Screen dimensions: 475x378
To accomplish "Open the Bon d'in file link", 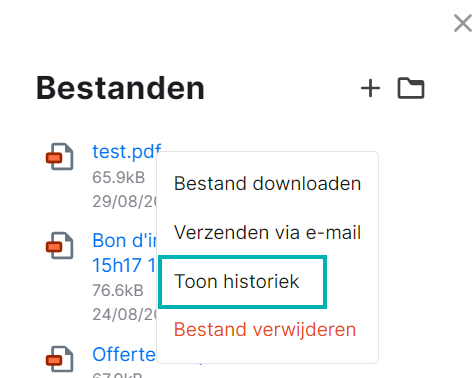I will [124, 240].
